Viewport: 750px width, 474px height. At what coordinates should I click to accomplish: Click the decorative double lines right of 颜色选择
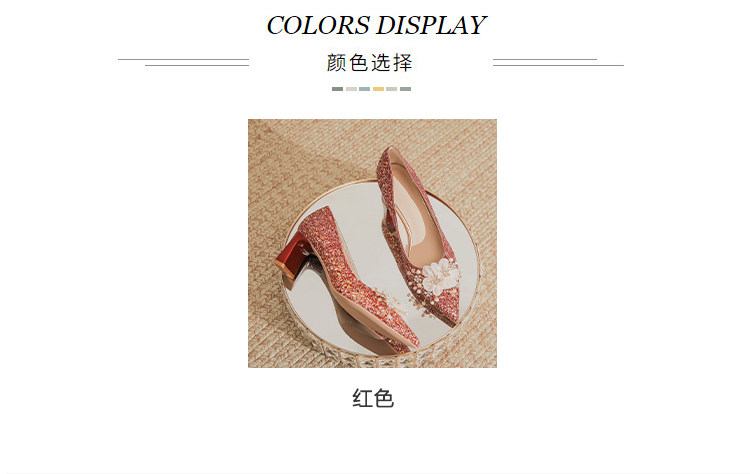point(558,62)
